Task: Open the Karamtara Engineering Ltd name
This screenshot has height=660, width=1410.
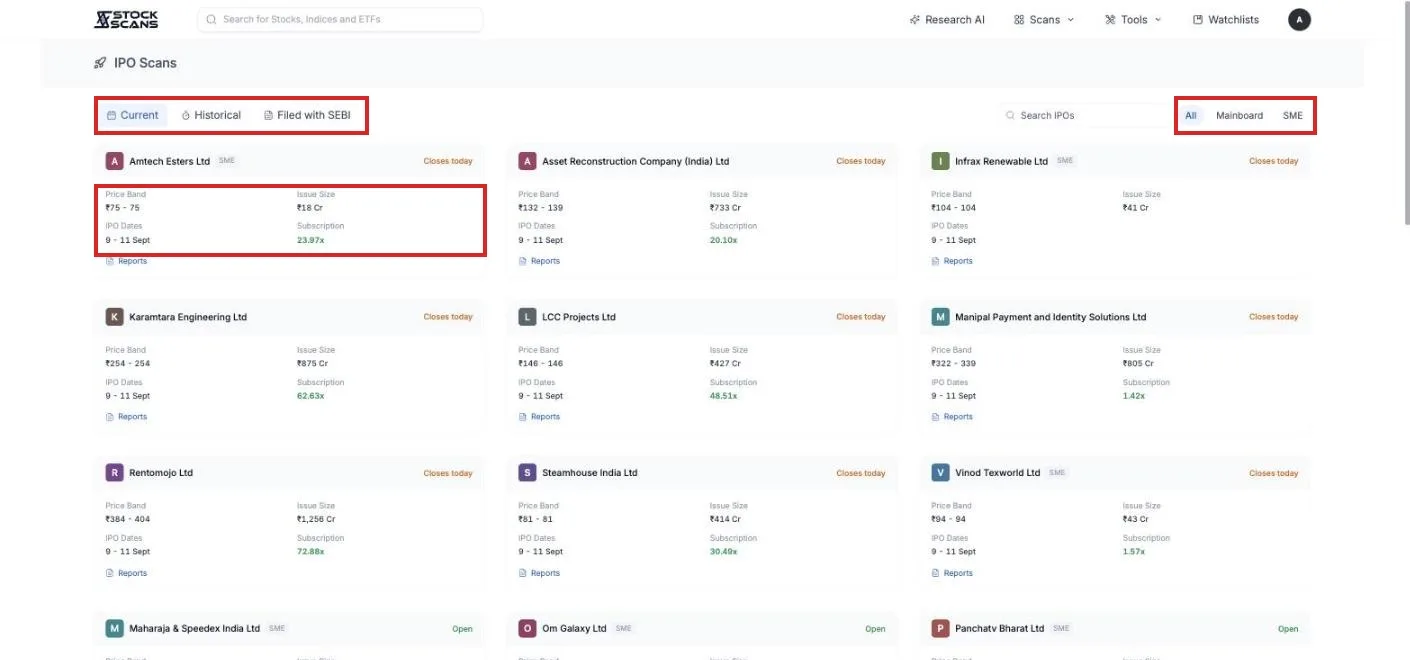Action: pyautogui.click(x=188, y=317)
